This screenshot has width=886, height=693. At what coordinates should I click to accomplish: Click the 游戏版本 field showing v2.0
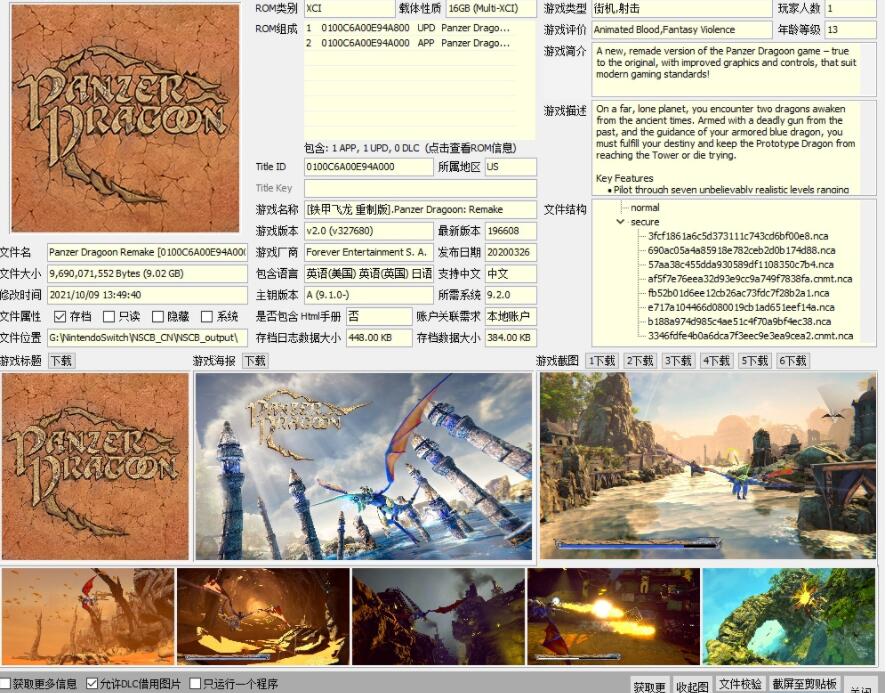[368, 231]
